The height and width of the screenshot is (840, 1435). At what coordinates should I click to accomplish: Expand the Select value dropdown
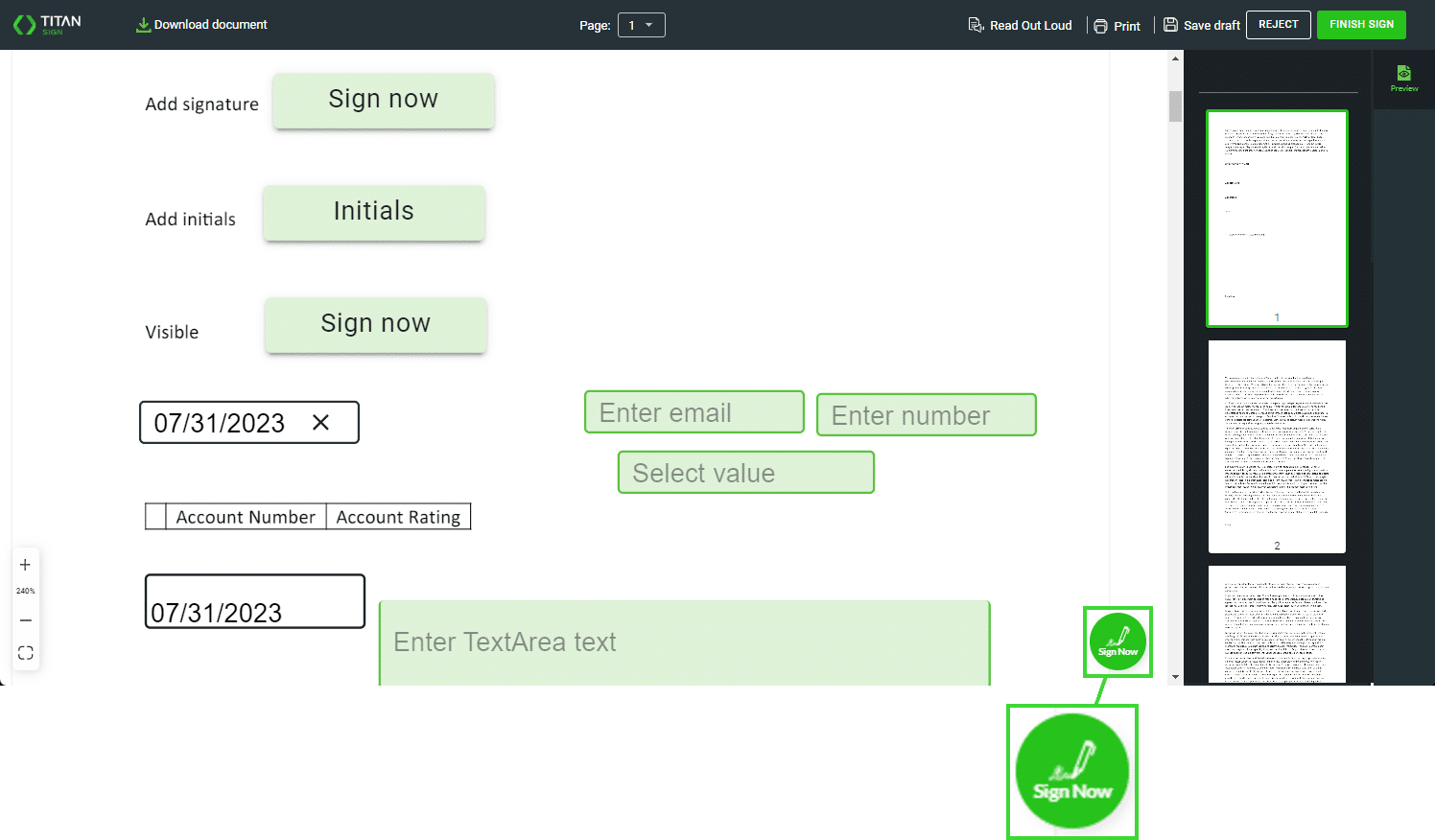[x=745, y=473]
